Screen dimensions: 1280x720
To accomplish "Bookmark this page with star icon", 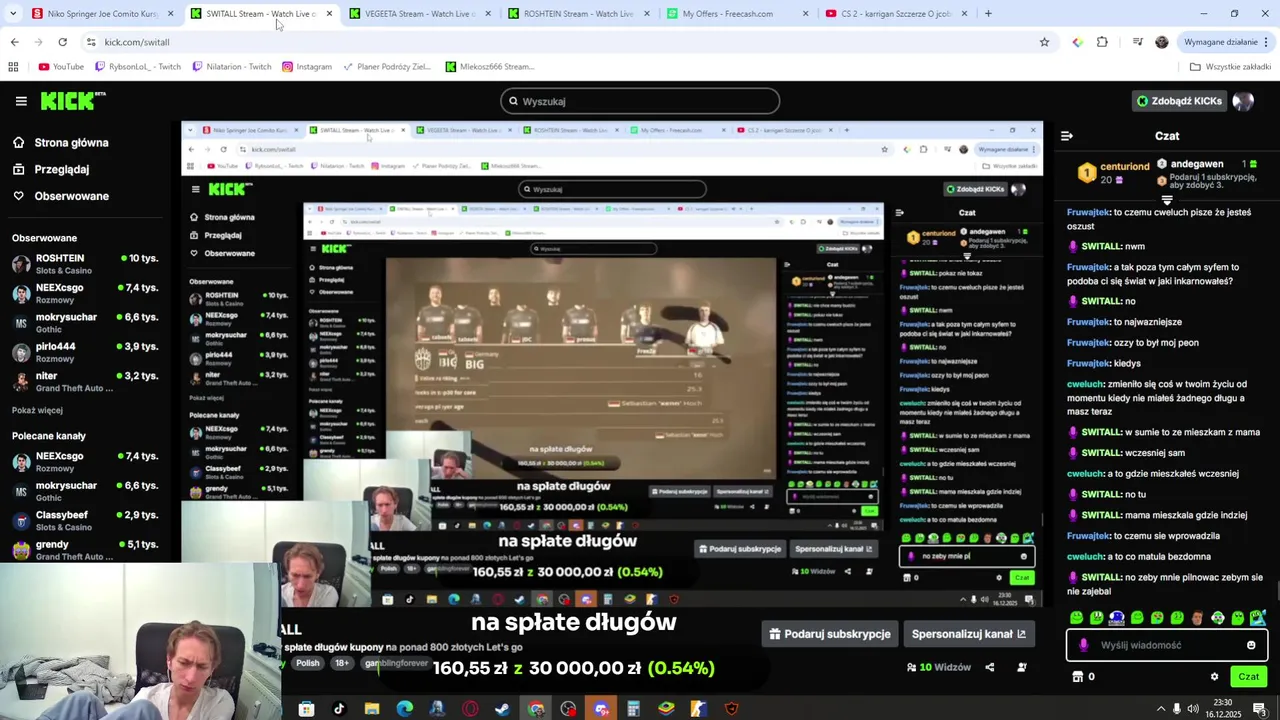I will pyautogui.click(x=1044, y=42).
